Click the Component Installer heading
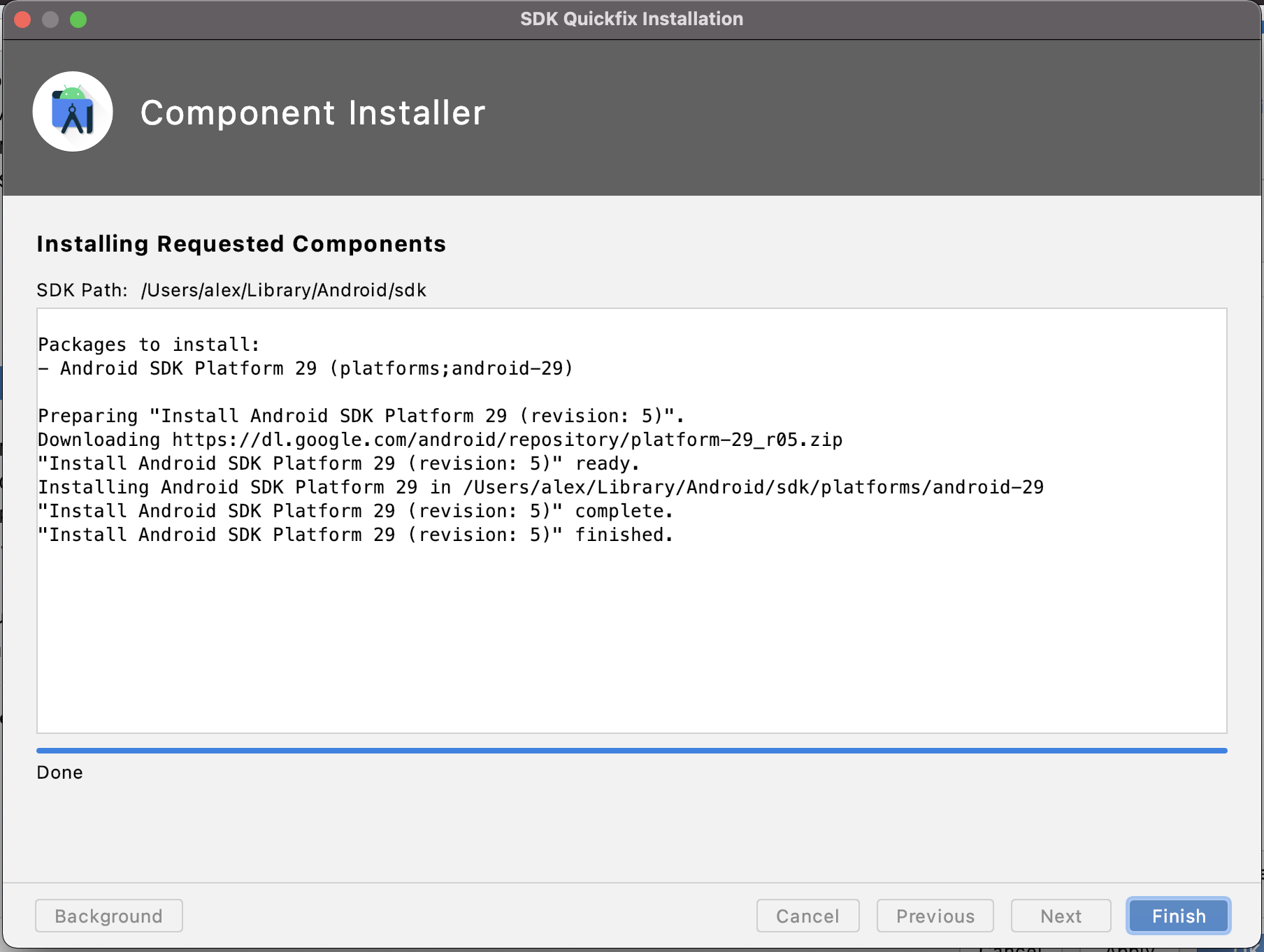1264x952 pixels. [313, 113]
